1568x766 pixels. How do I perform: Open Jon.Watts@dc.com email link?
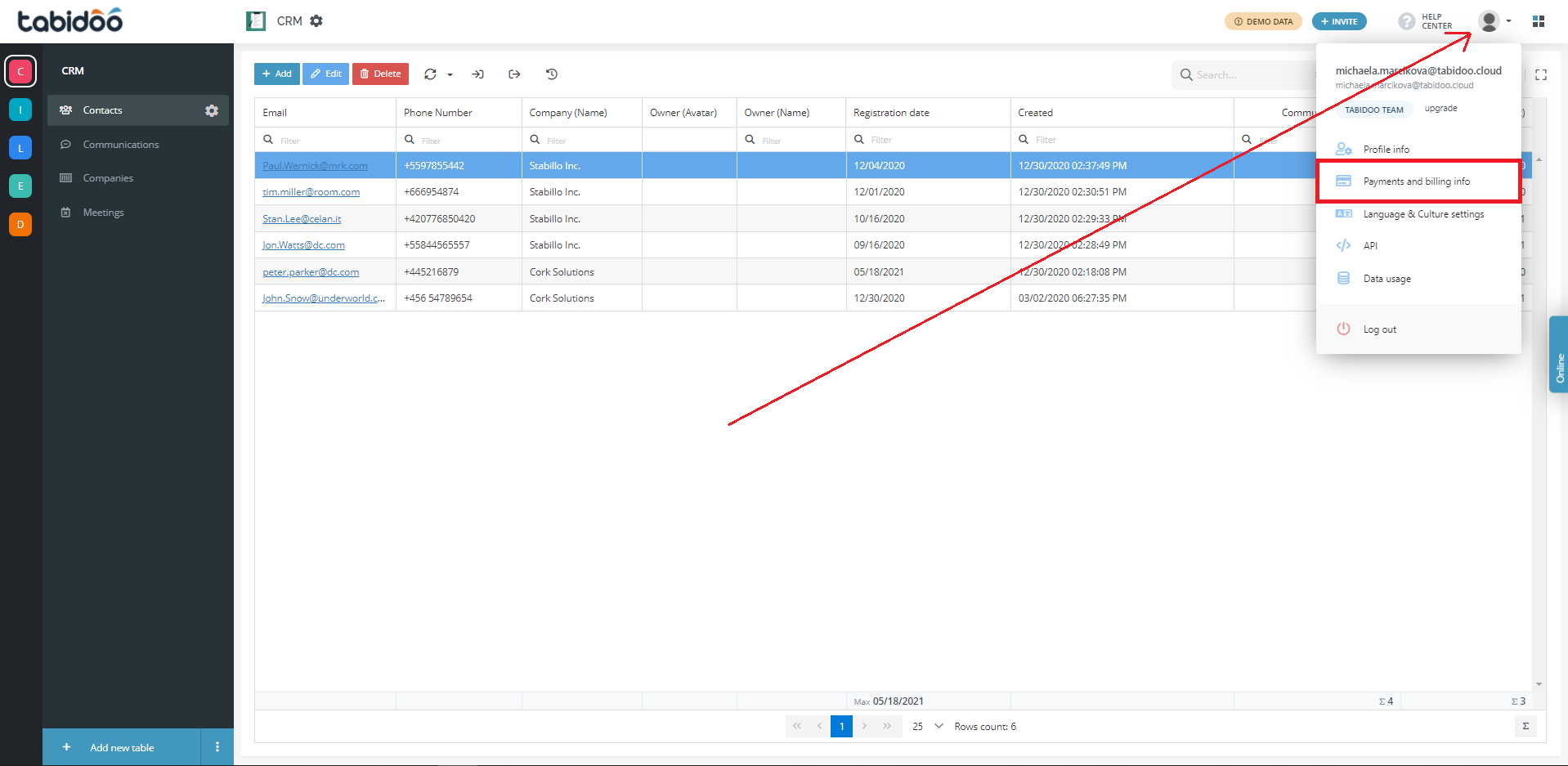pyautogui.click(x=303, y=245)
